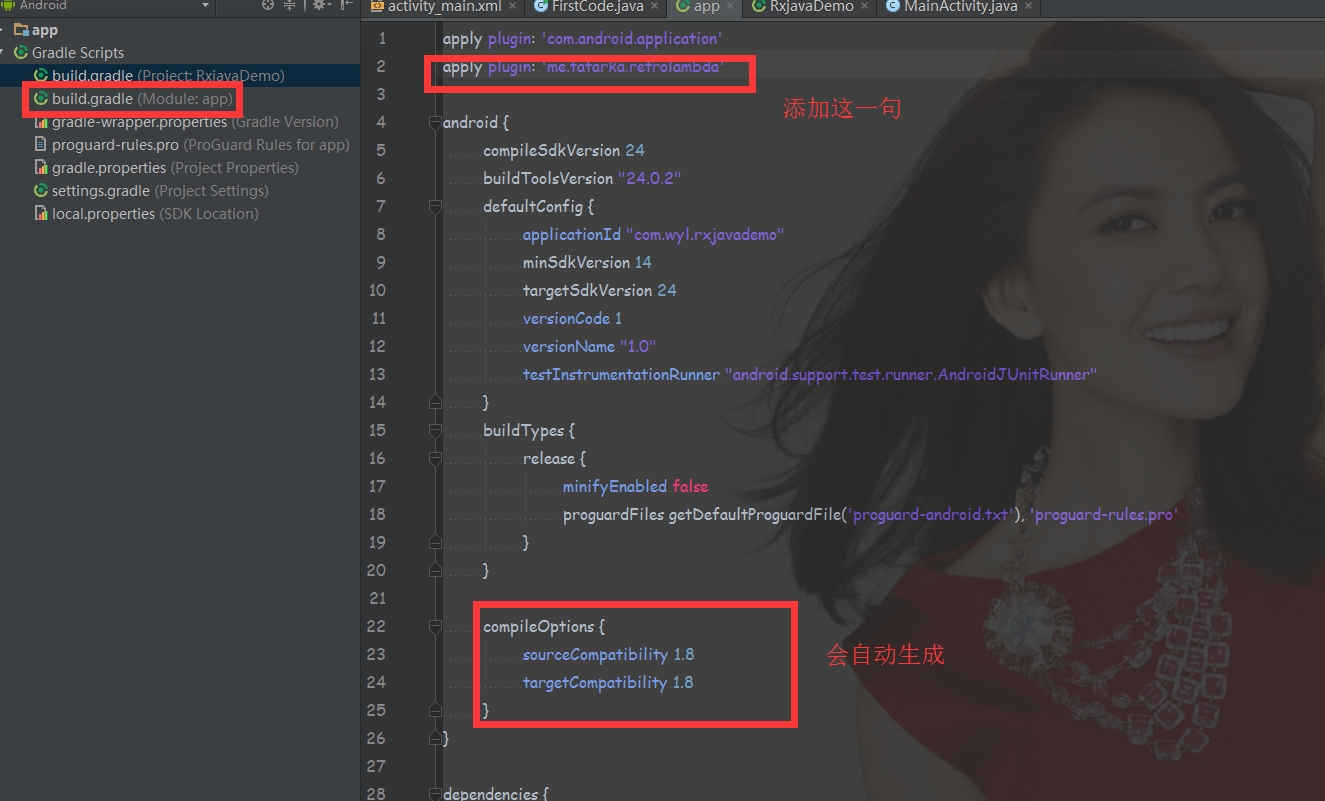Click the proguardFiles getDefaultProguardFile line
This screenshot has height=801, width=1325.
(870, 514)
